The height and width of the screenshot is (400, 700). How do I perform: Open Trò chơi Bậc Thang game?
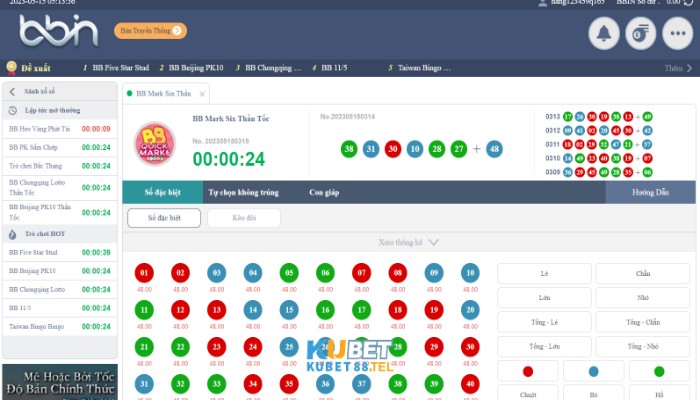(60, 166)
